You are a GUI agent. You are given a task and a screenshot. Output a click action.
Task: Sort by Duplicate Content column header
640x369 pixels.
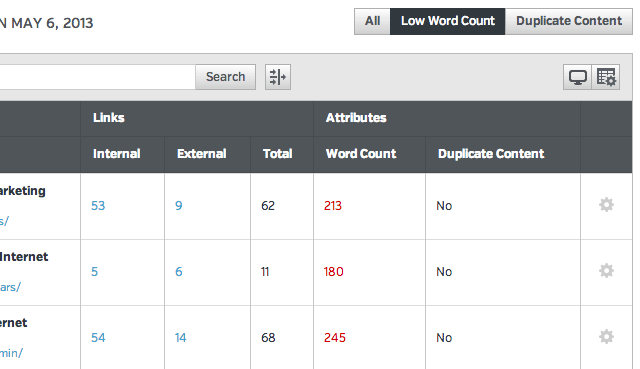tap(491, 154)
